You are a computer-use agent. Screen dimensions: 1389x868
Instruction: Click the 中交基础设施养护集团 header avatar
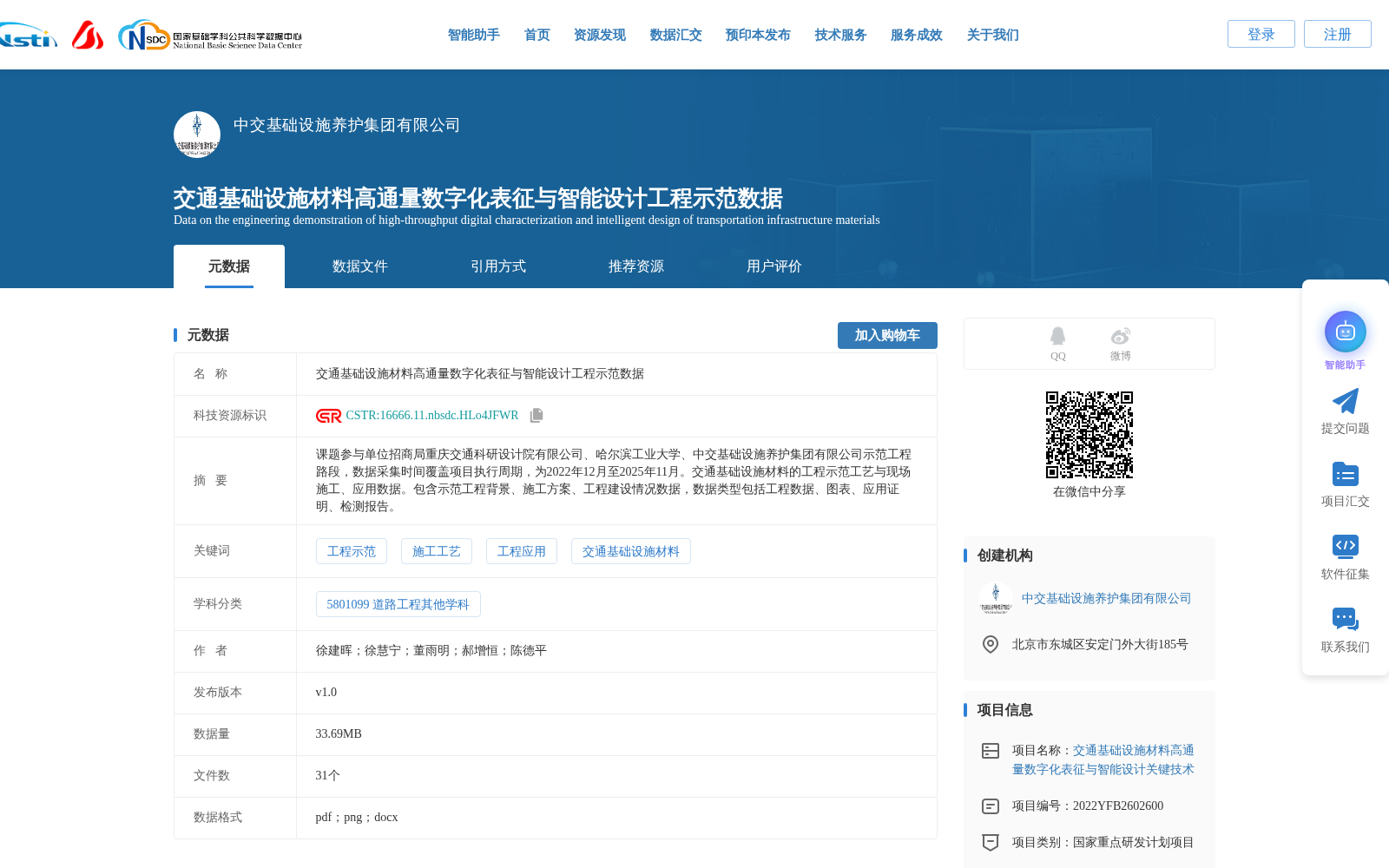pos(197,135)
